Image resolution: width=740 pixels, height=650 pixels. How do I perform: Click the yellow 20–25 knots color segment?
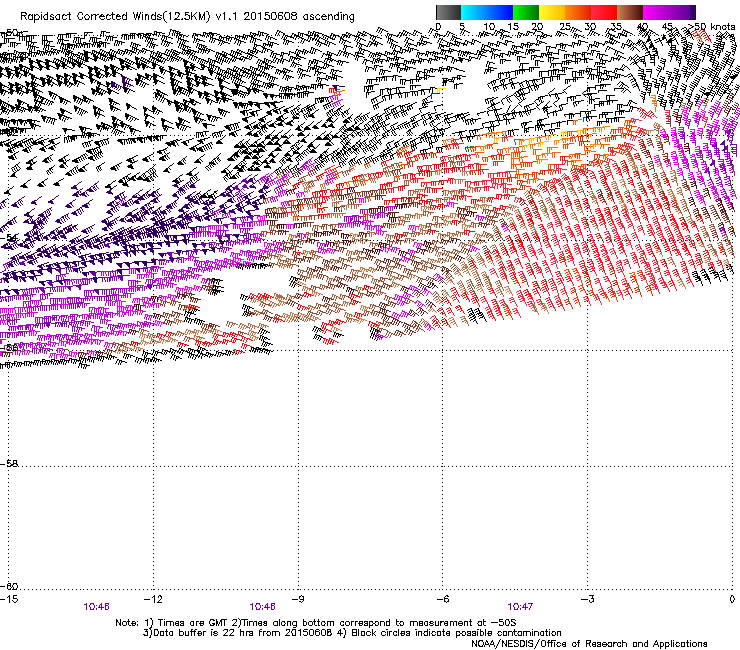pos(552,12)
